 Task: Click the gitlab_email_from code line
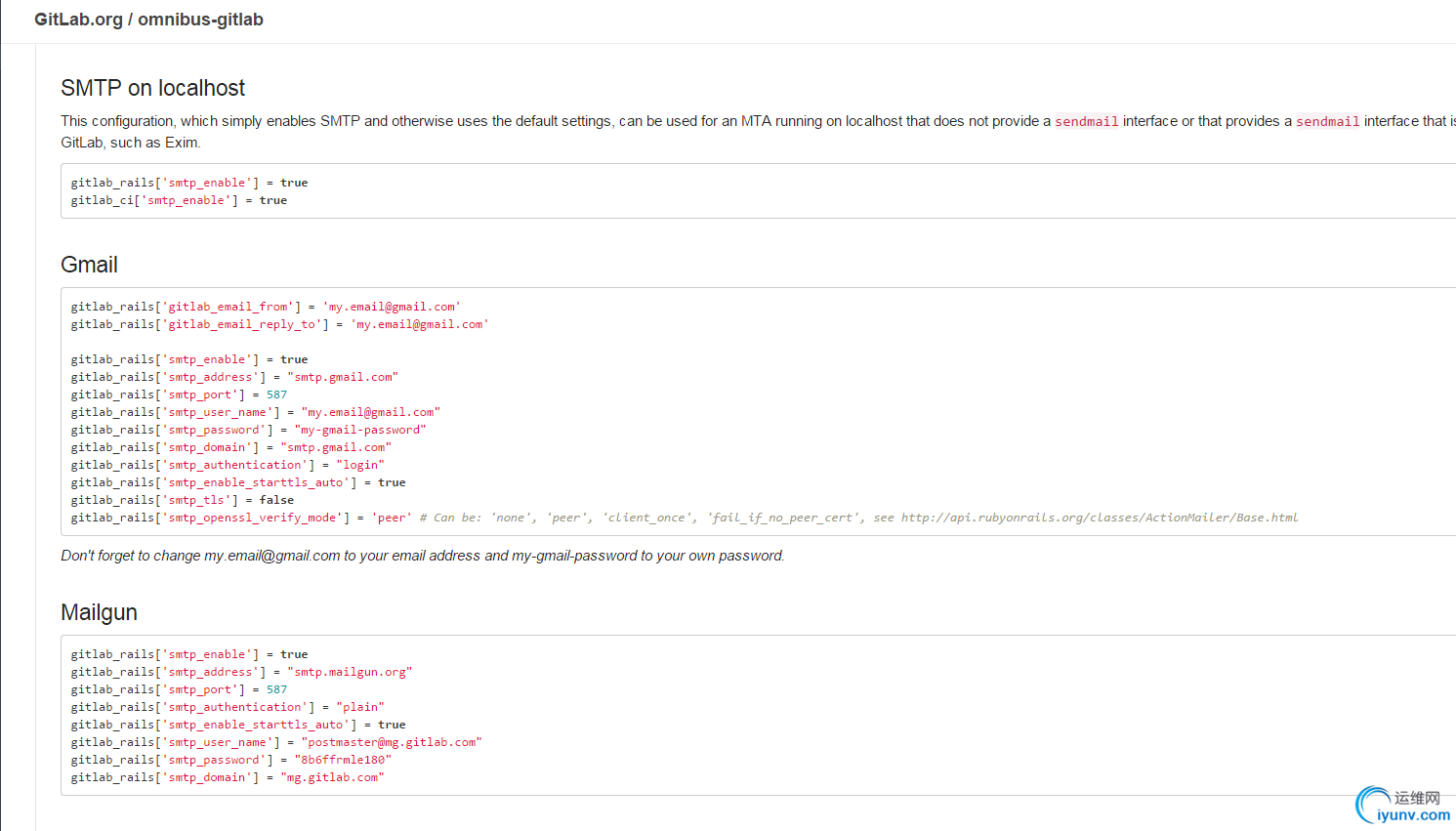pyautogui.click(x=265, y=307)
